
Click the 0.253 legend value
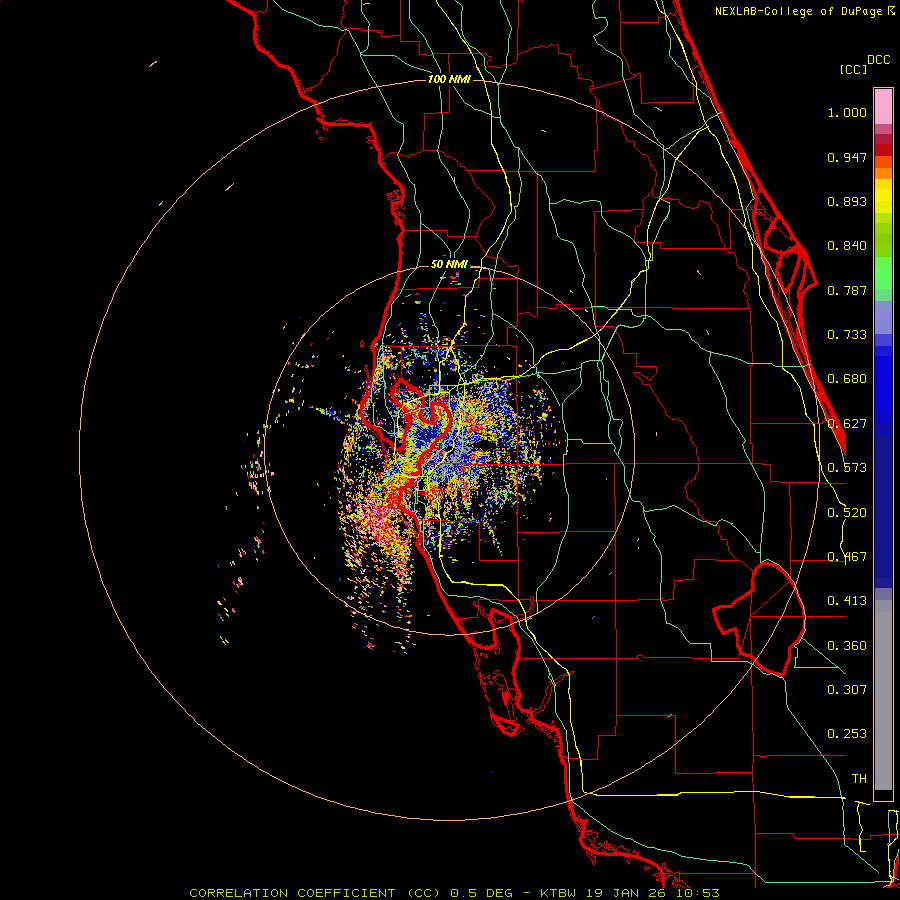point(847,734)
